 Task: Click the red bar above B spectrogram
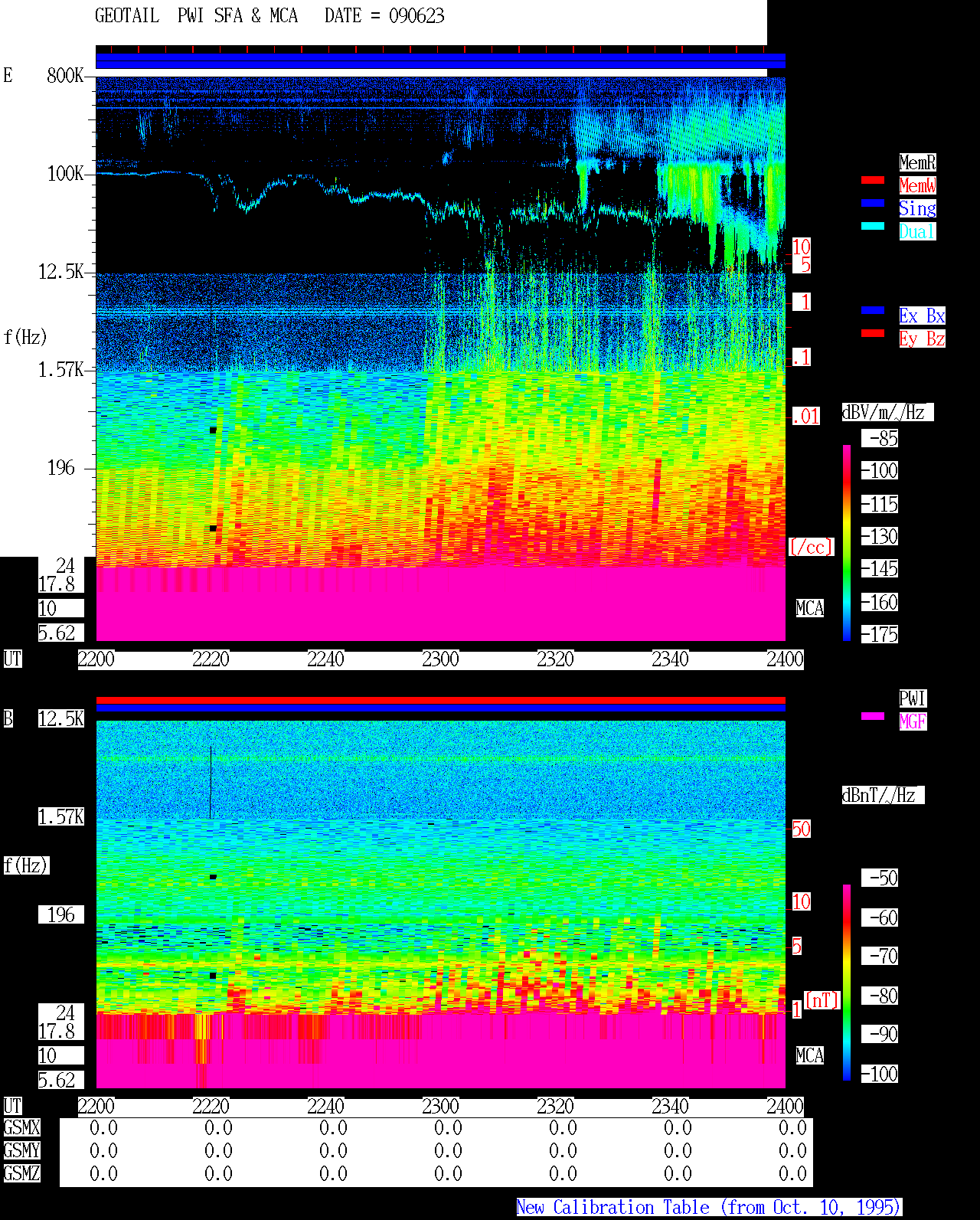pos(440,701)
